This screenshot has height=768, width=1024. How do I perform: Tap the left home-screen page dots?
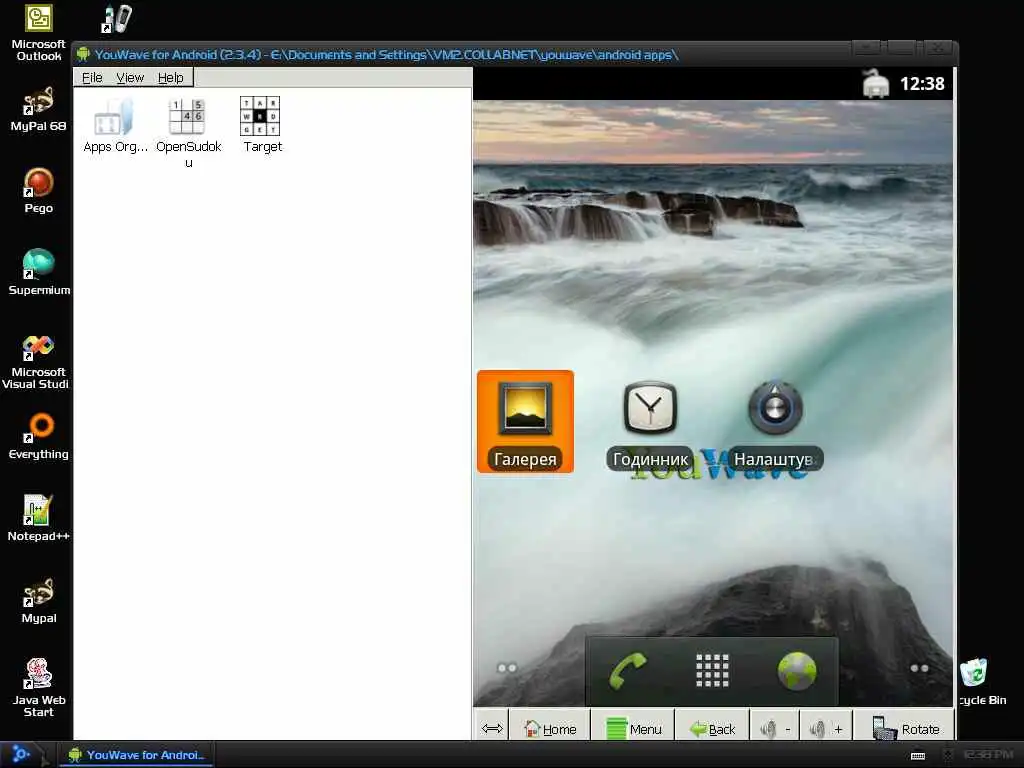coord(507,668)
